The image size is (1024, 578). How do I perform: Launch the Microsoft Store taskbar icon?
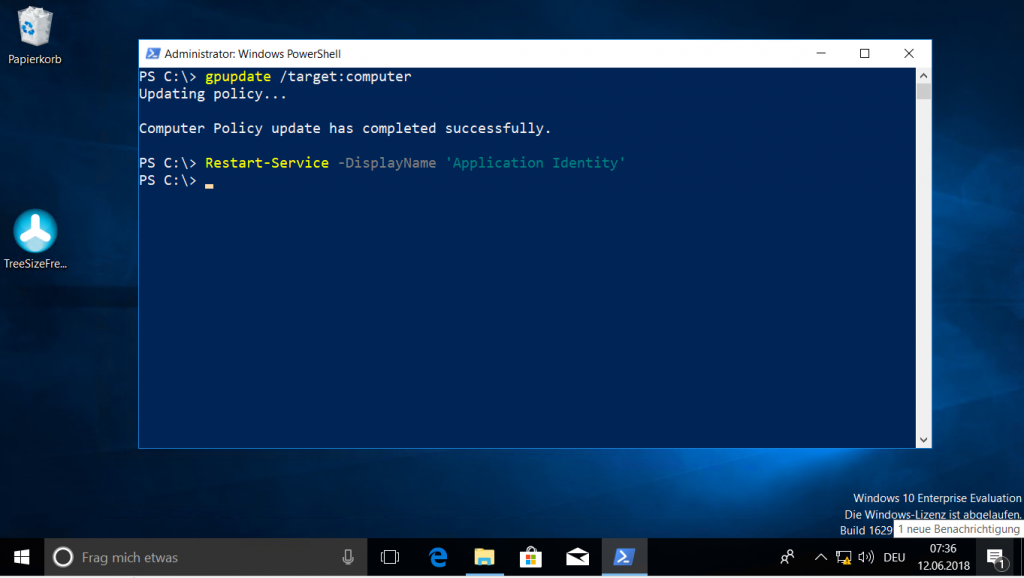point(531,557)
